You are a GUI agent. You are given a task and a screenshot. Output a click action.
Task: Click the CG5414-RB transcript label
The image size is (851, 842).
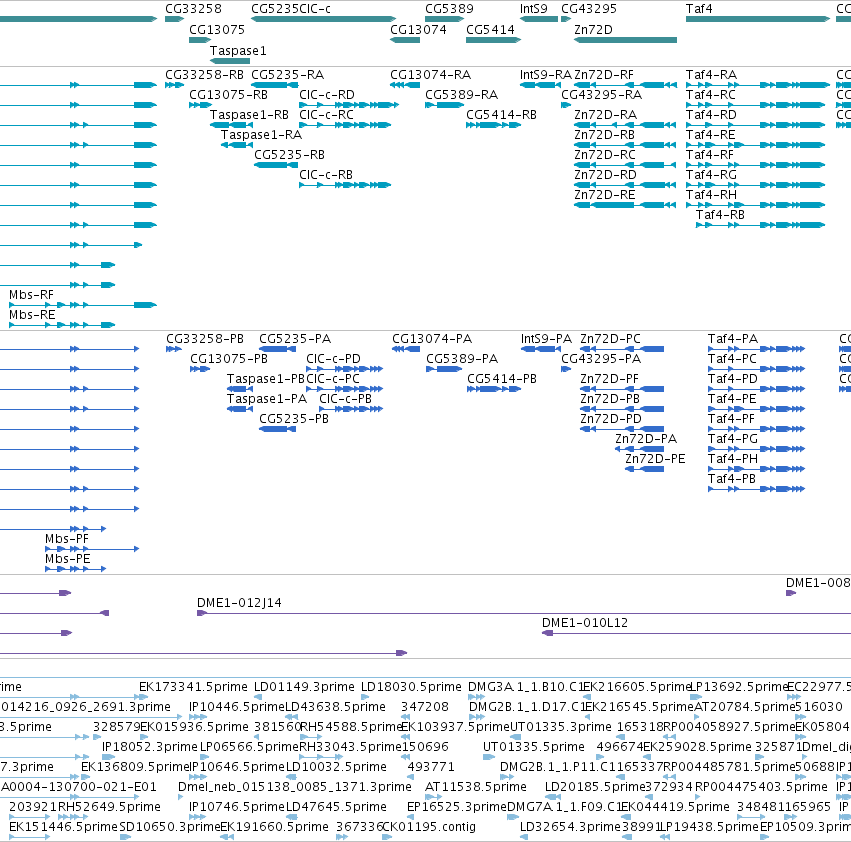pyautogui.click(x=501, y=115)
